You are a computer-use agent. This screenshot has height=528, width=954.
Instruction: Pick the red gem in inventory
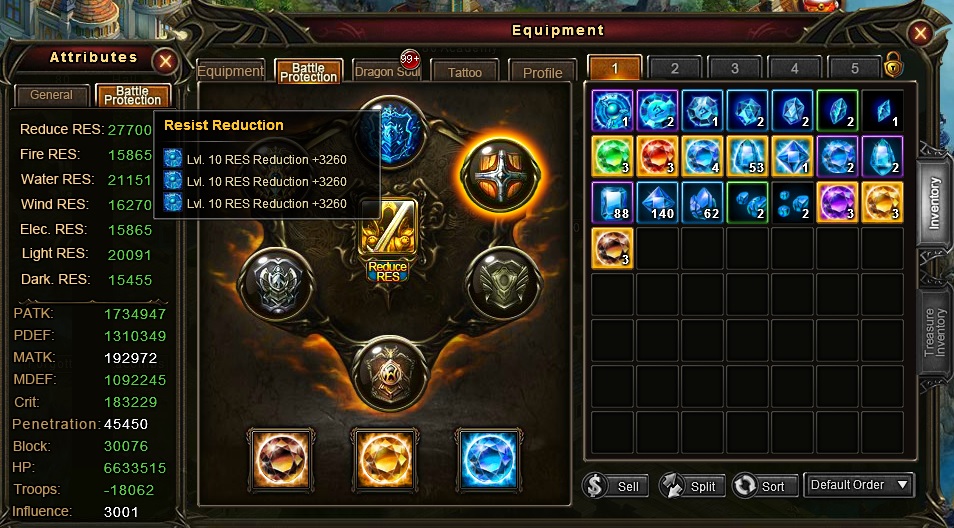[x=657, y=156]
